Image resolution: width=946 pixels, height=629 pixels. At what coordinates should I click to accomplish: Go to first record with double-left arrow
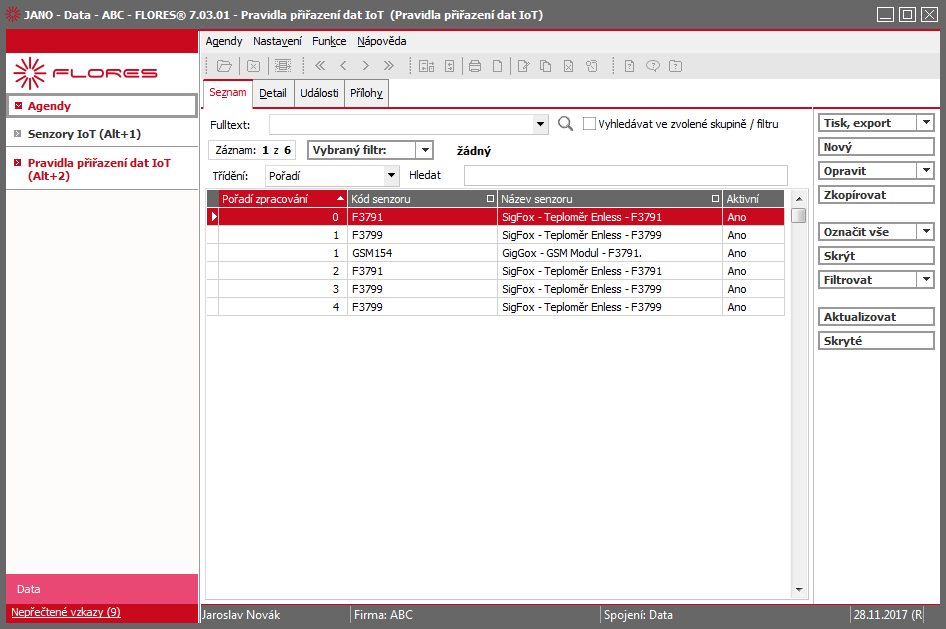pos(320,66)
